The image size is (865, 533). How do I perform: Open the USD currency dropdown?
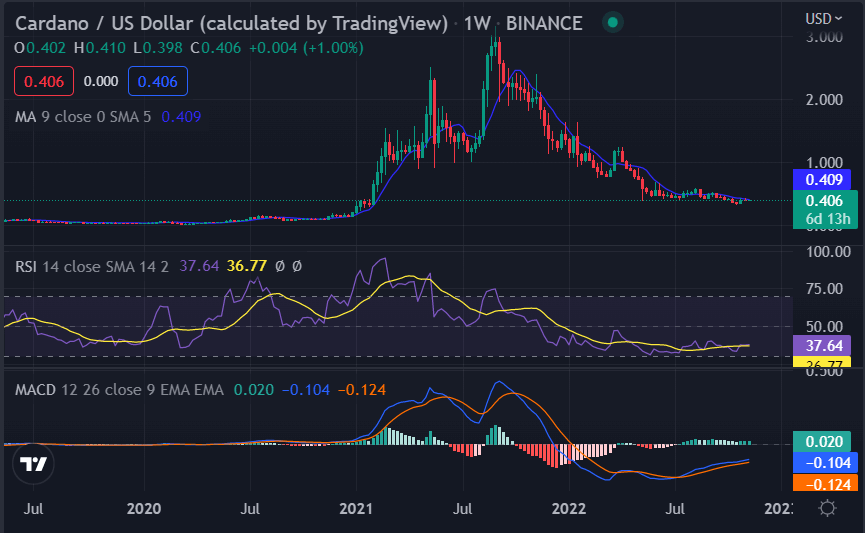[x=824, y=19]
